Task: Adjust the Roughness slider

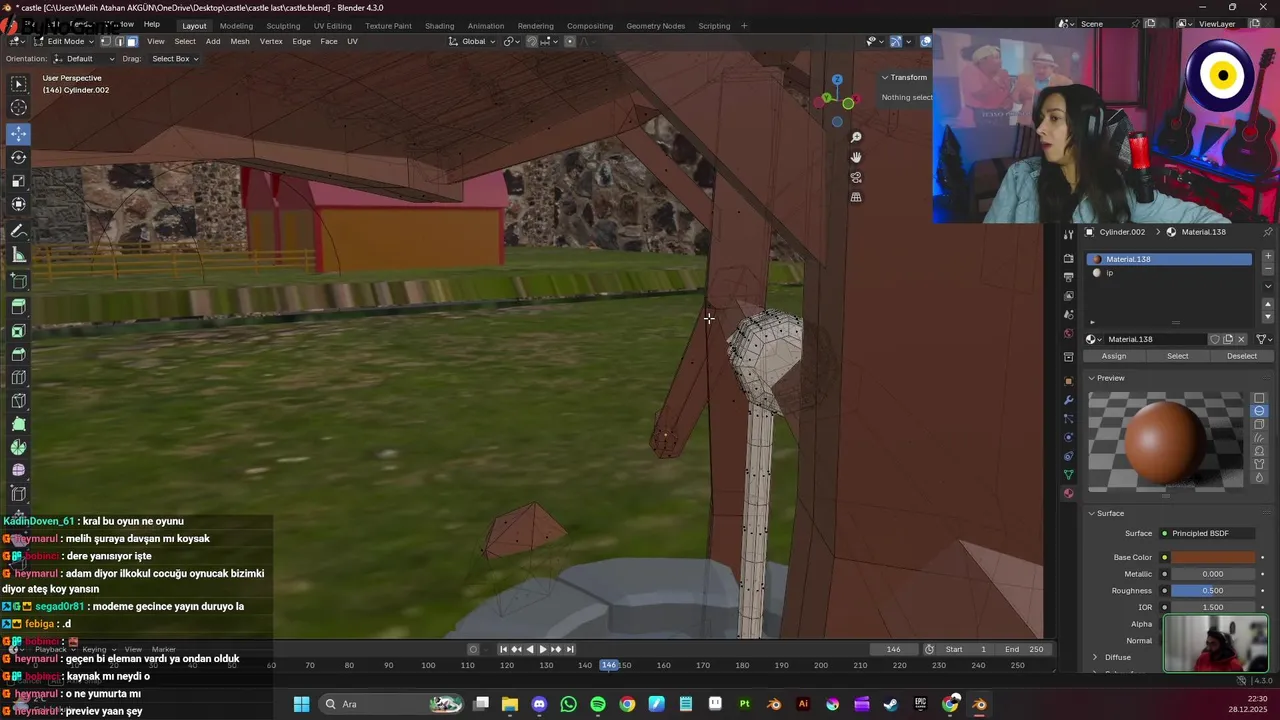Action: click(x=1213, y=591)
